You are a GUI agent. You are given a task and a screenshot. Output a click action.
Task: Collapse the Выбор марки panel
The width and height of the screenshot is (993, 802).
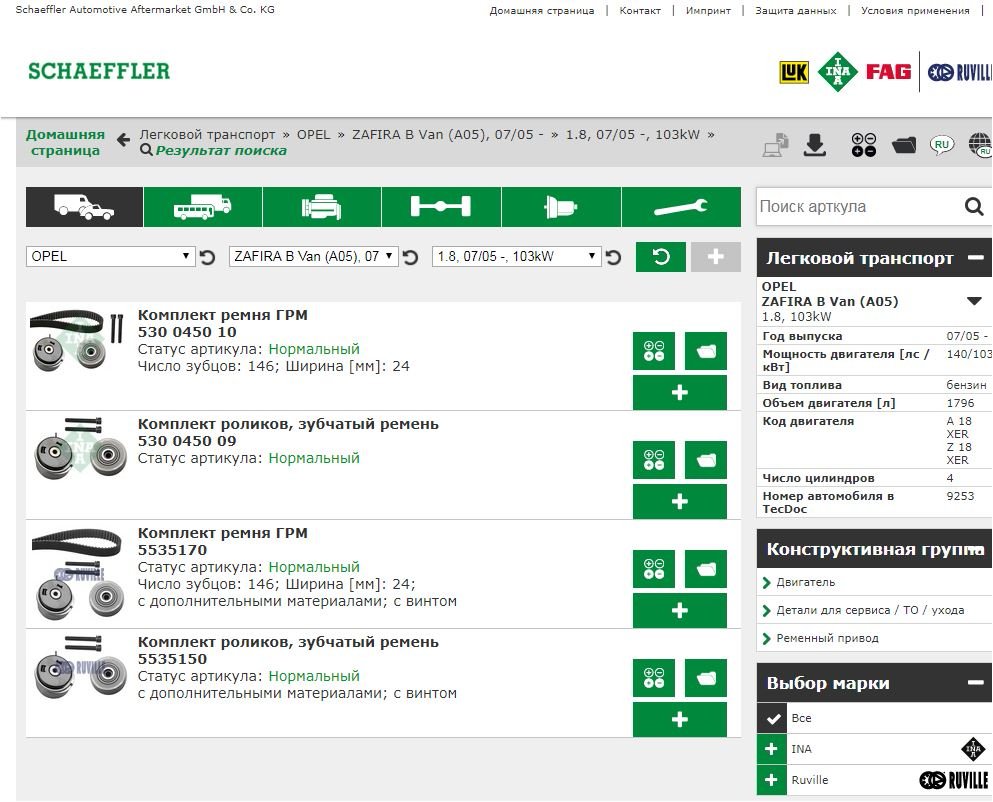976,682
